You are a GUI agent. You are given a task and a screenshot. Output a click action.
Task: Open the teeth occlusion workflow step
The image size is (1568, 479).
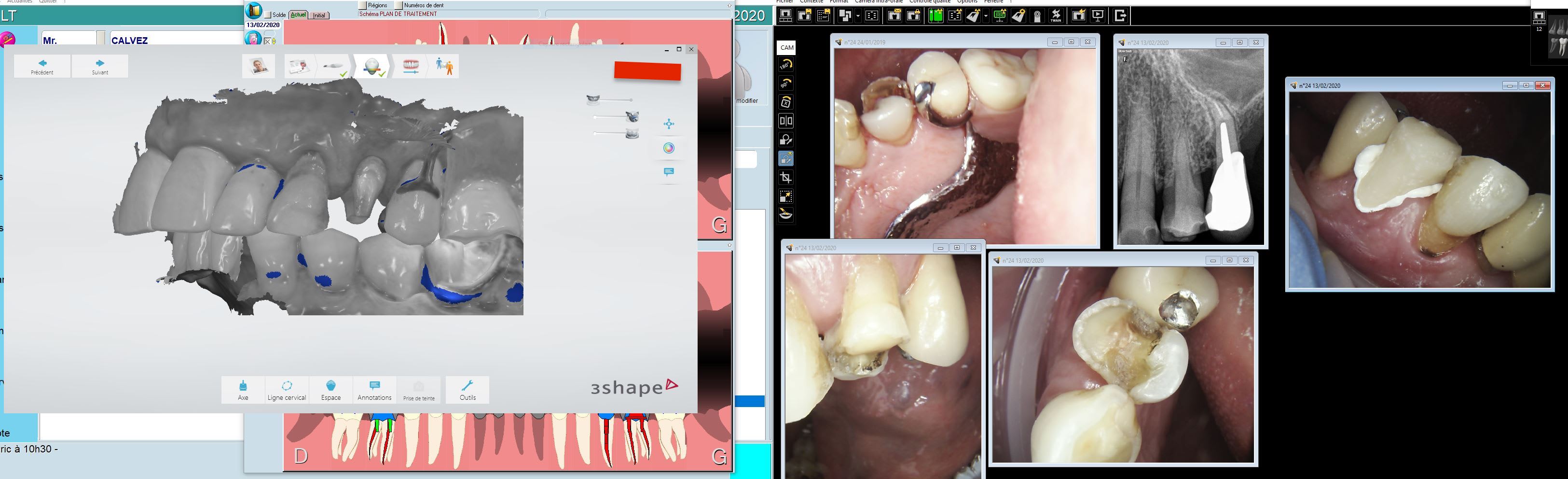click(x=411, y=66)
